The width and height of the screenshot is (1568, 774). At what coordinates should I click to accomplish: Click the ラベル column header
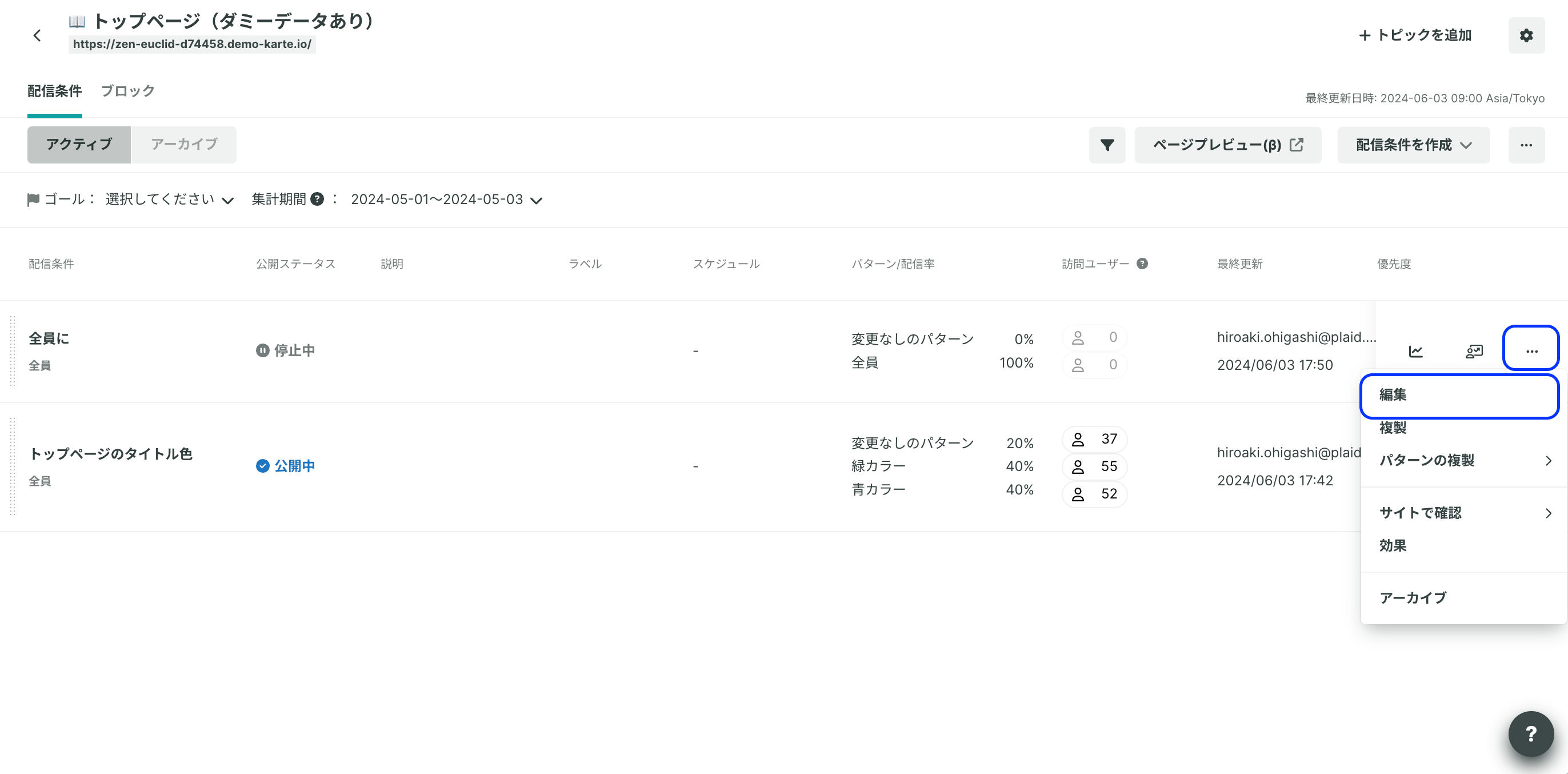click(585, 264)
